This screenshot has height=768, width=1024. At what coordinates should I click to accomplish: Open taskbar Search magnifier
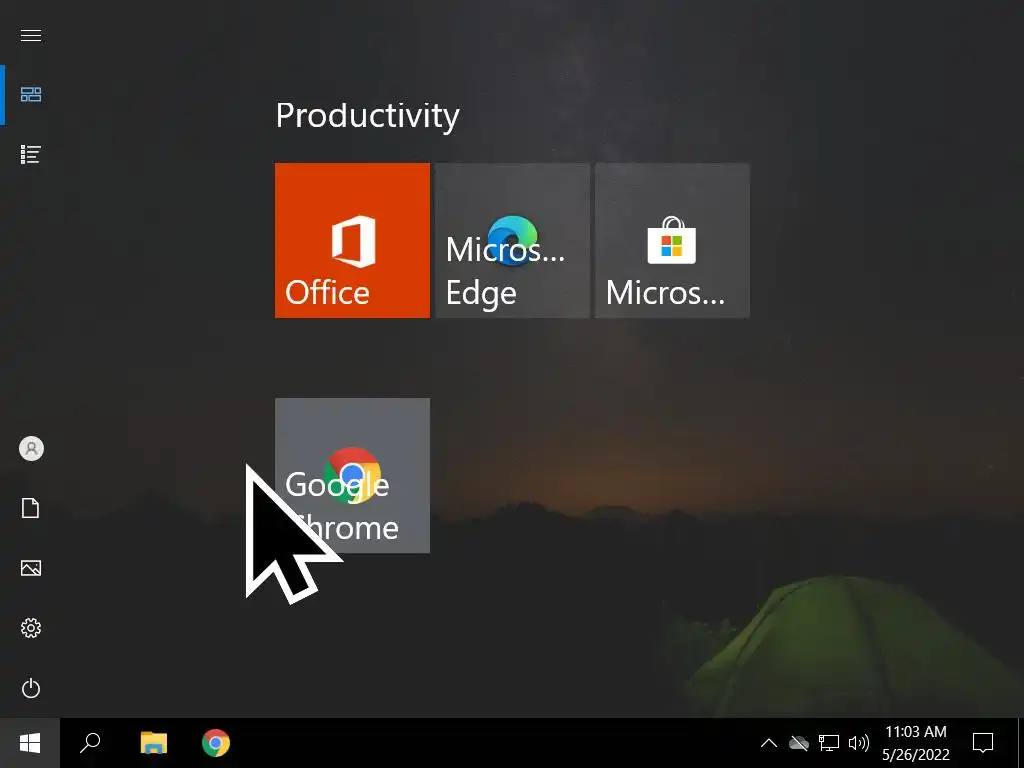click(x=90, y=743)
